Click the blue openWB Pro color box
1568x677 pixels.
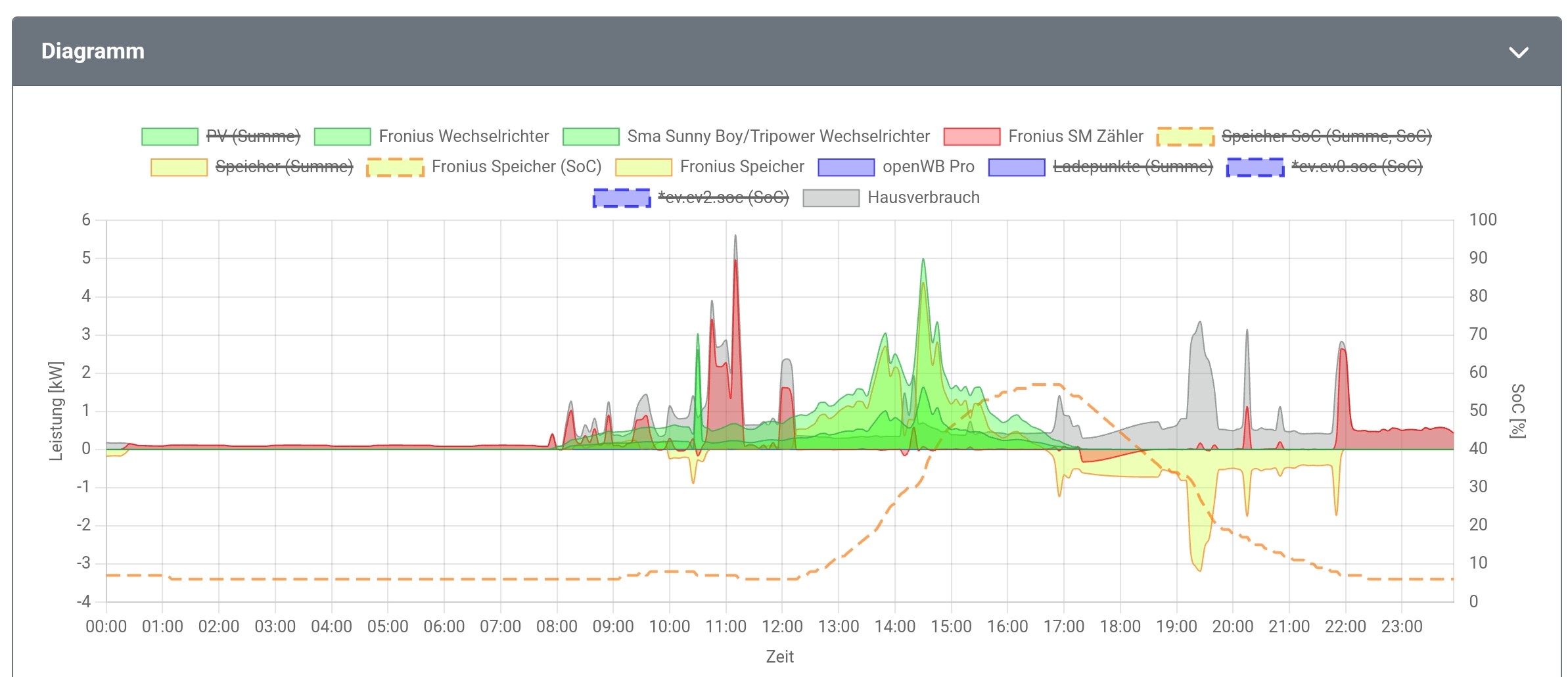click(846, 168)
